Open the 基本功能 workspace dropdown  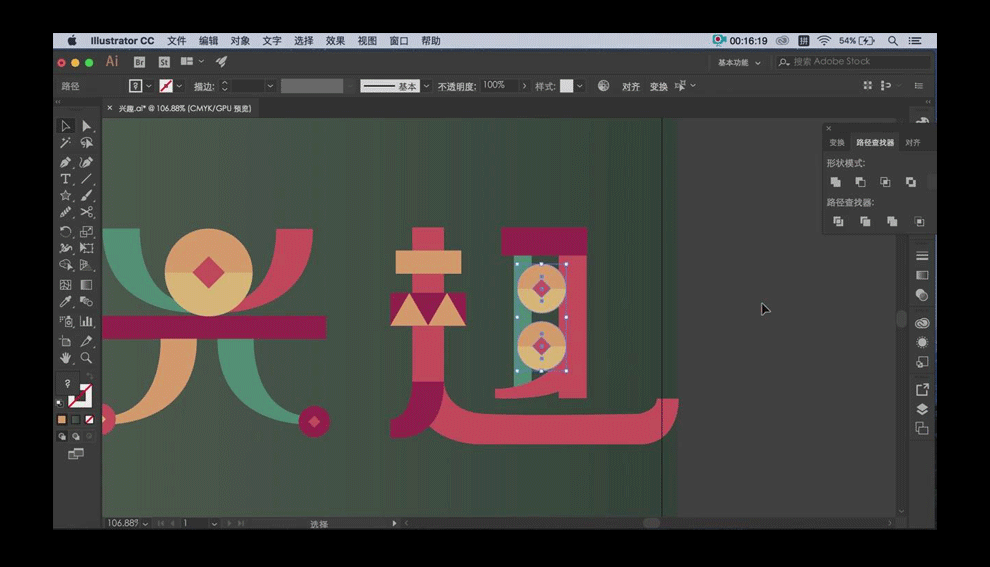point(739,62)
